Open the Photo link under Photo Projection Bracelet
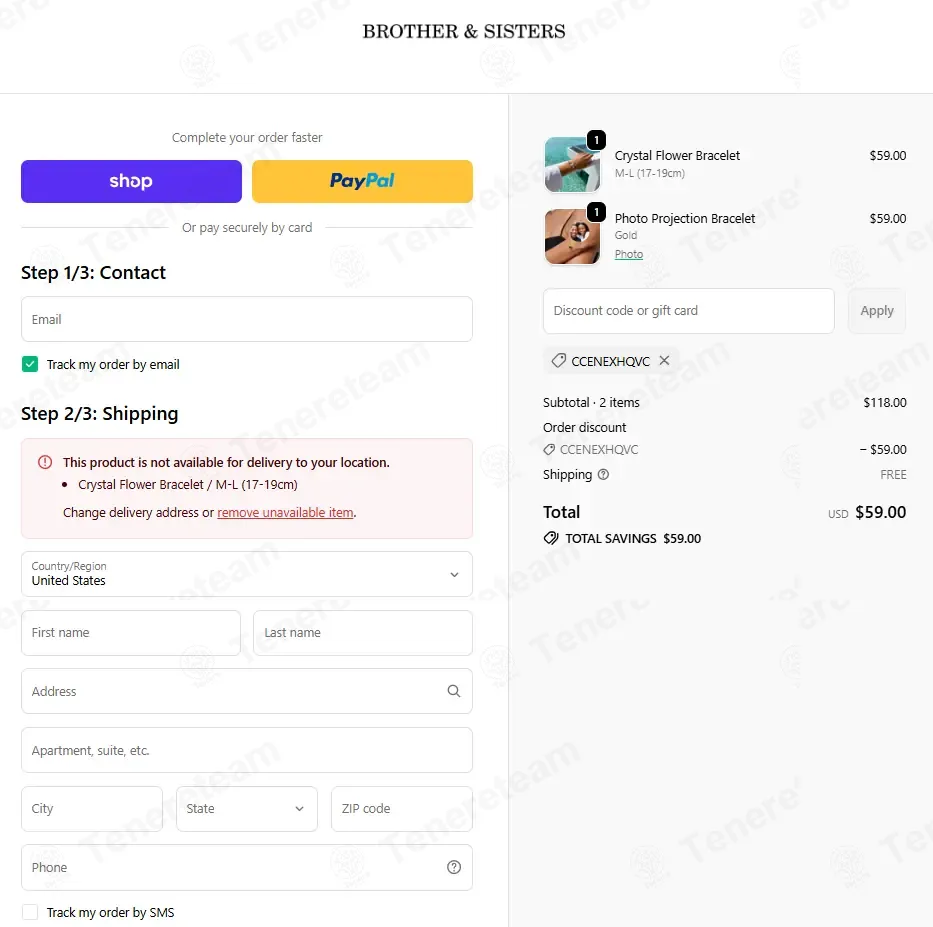 (628, 255)
